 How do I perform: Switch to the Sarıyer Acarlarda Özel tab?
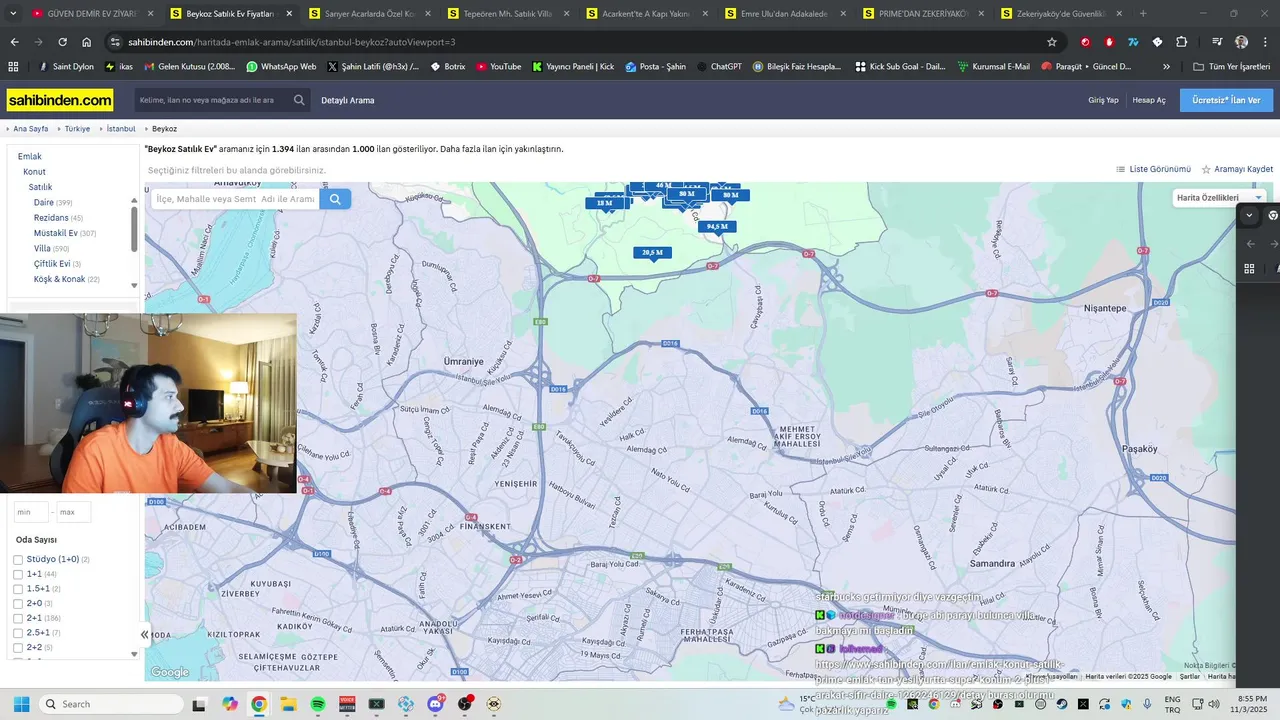[369, 13]
